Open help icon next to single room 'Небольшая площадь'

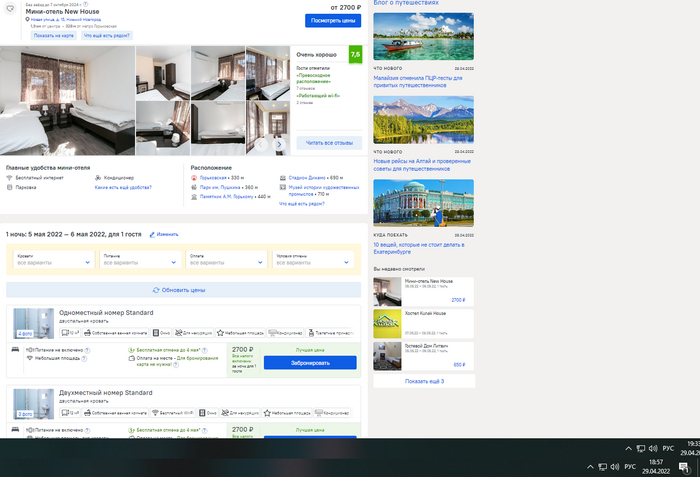coord(84,358)
